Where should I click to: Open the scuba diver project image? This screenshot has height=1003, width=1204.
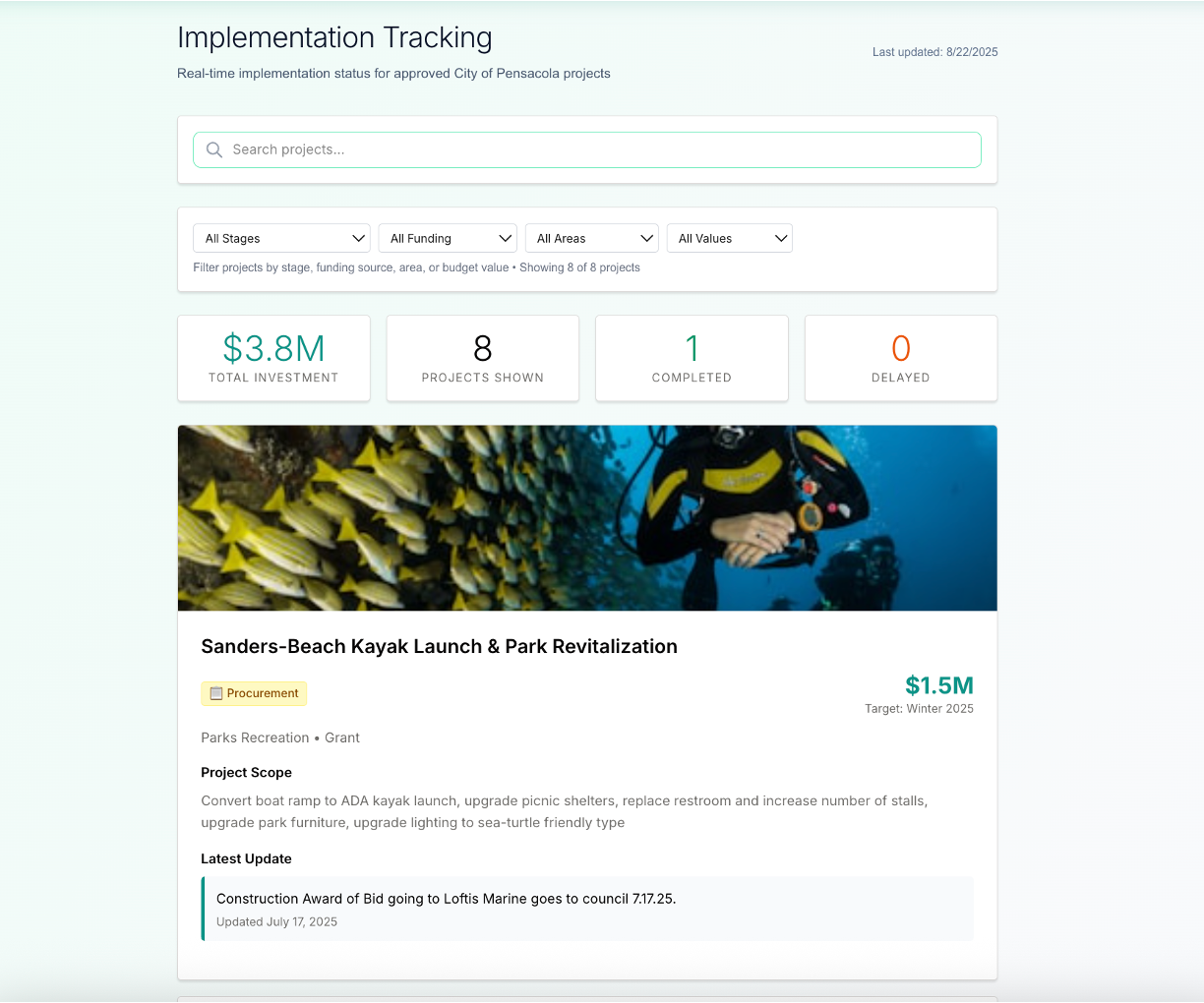click(587, 518)
